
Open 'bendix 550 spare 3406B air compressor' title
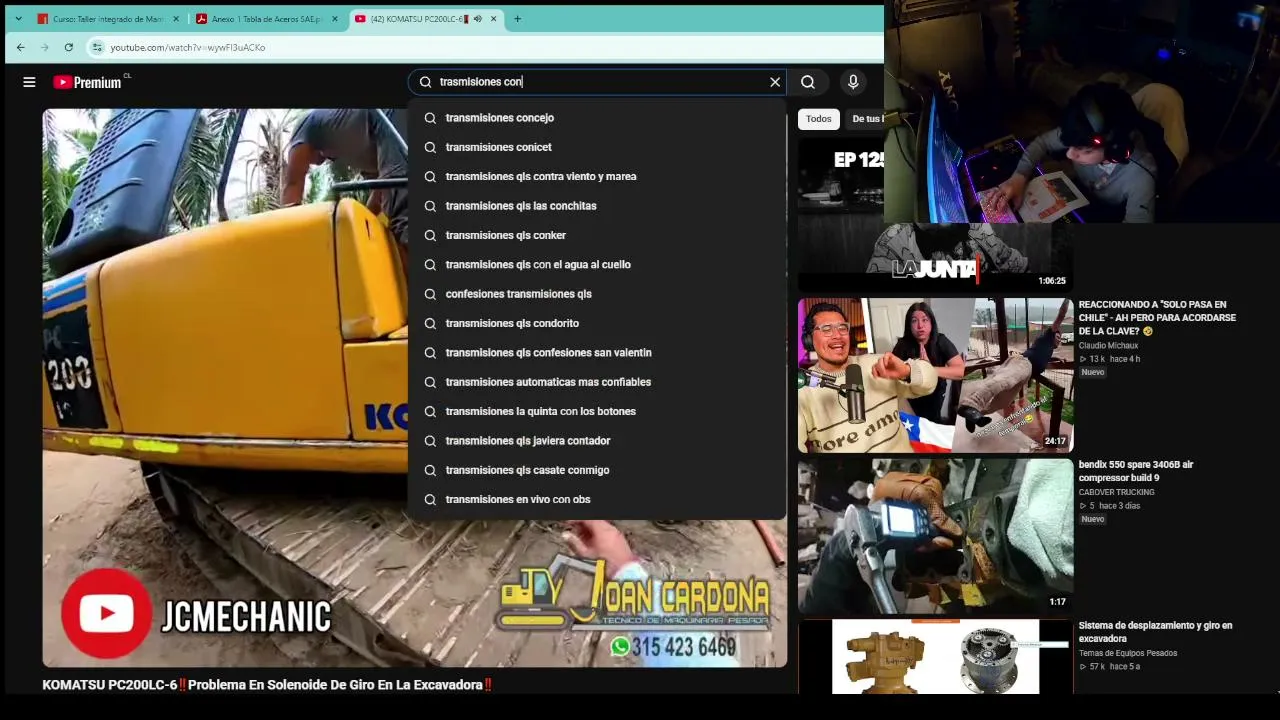tap(1136, 471)
